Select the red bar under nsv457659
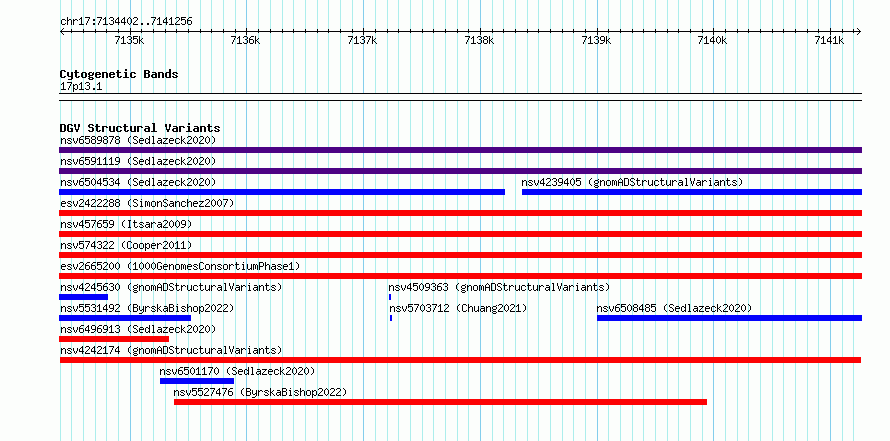This screenshot has height=441, width=890. pos(460,234)
